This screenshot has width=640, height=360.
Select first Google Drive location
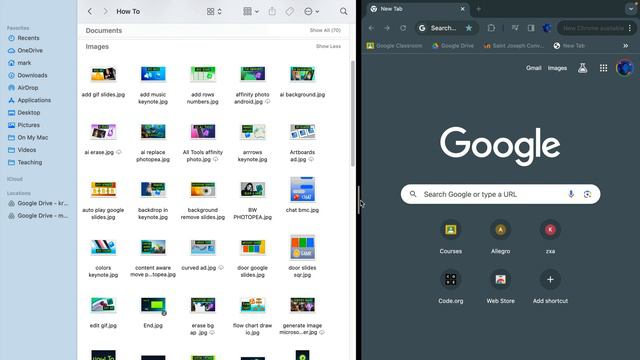pyautogui.click(x=38, y=203)
